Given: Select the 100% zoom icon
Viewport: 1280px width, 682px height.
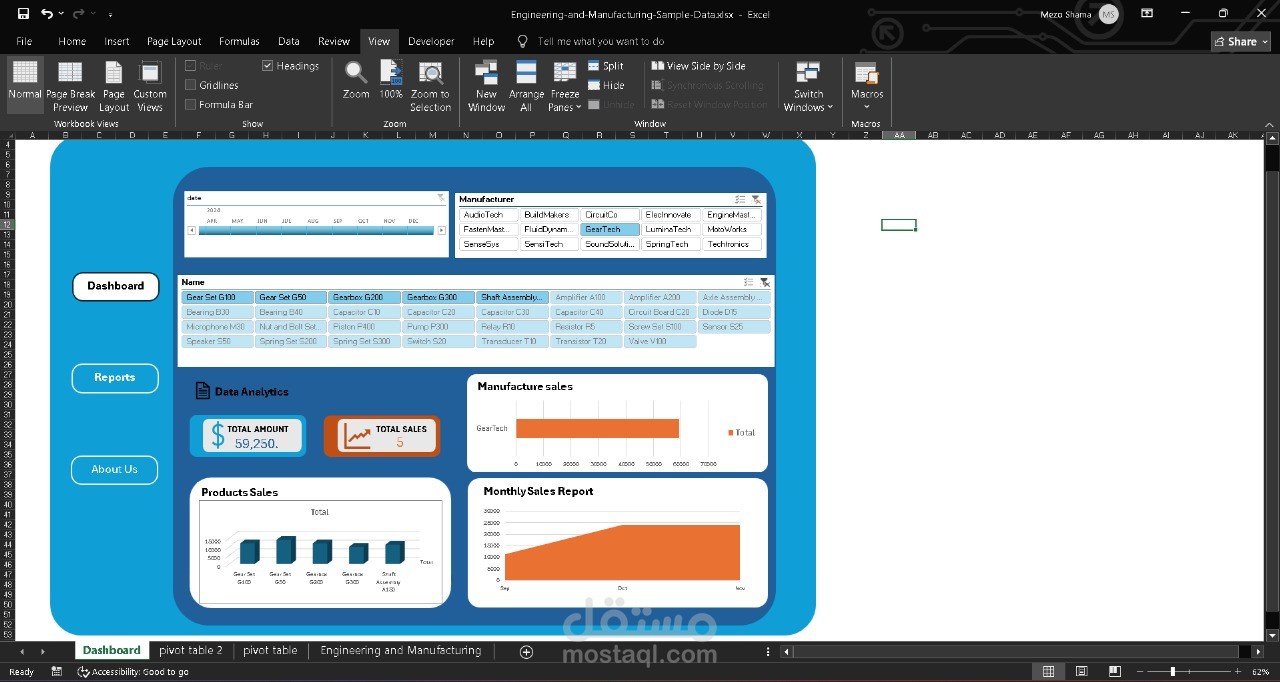Looking at the screenshot, I should 390,80.
